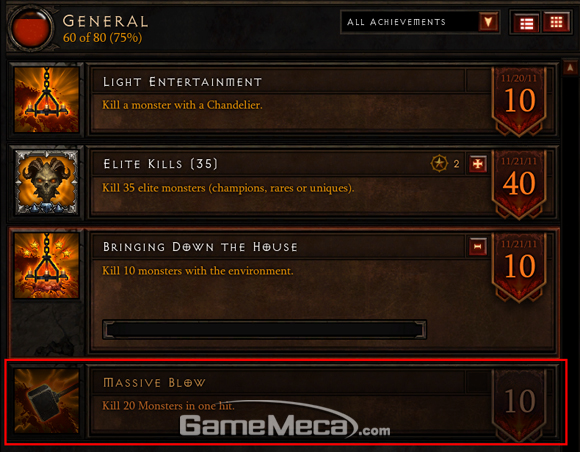Click the Bringing Down the House chandelier icon
Screen dimensions: 580x452
(47, 265)
